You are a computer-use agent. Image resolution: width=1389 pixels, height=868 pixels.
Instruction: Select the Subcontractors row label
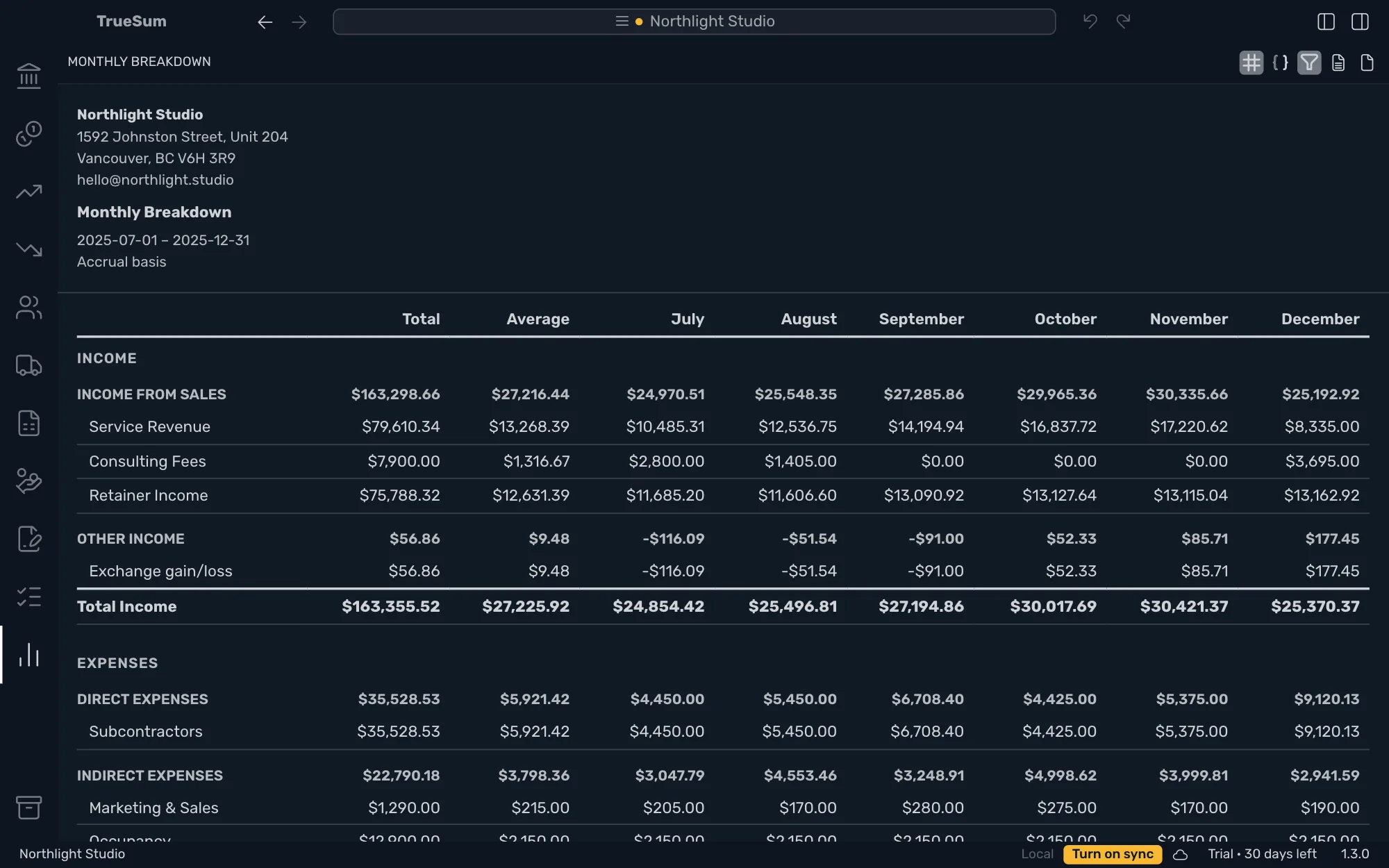[x=146, y=731]
